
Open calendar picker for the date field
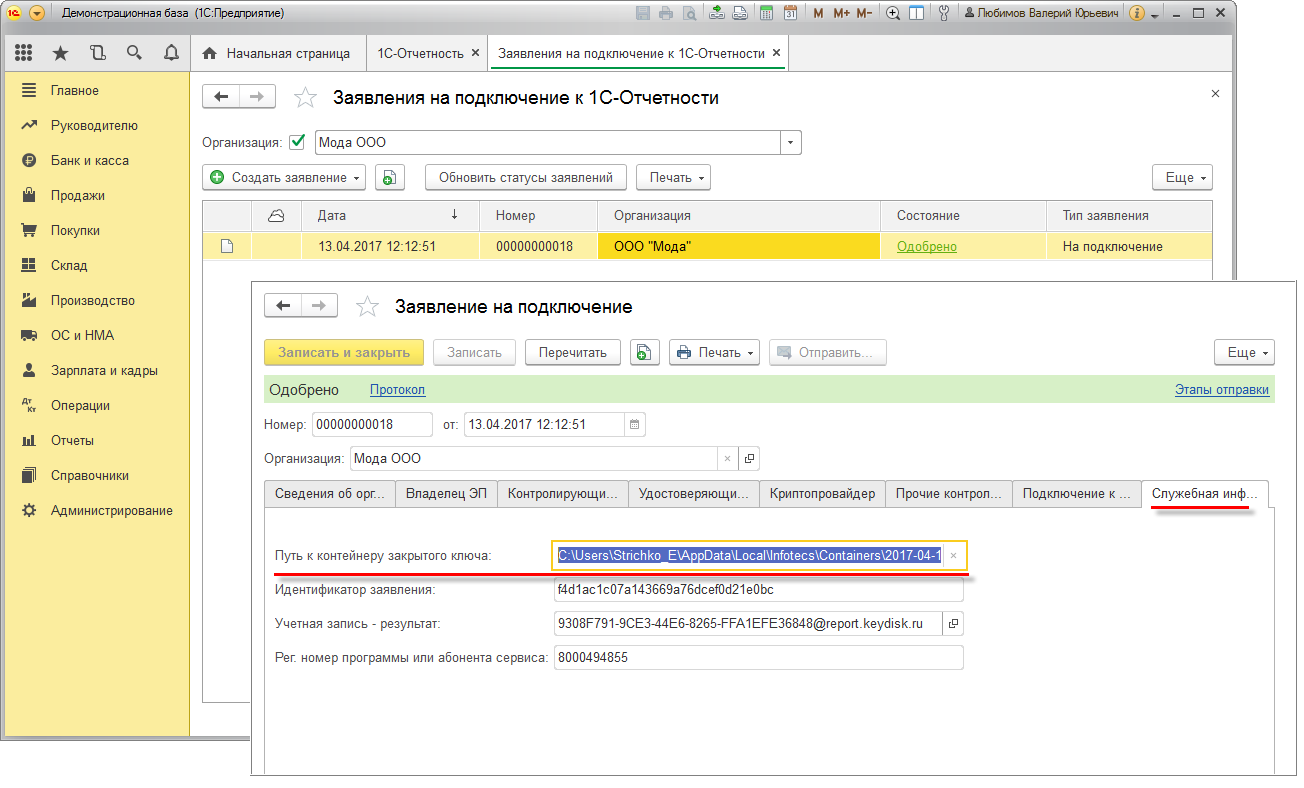coord(635,424)
